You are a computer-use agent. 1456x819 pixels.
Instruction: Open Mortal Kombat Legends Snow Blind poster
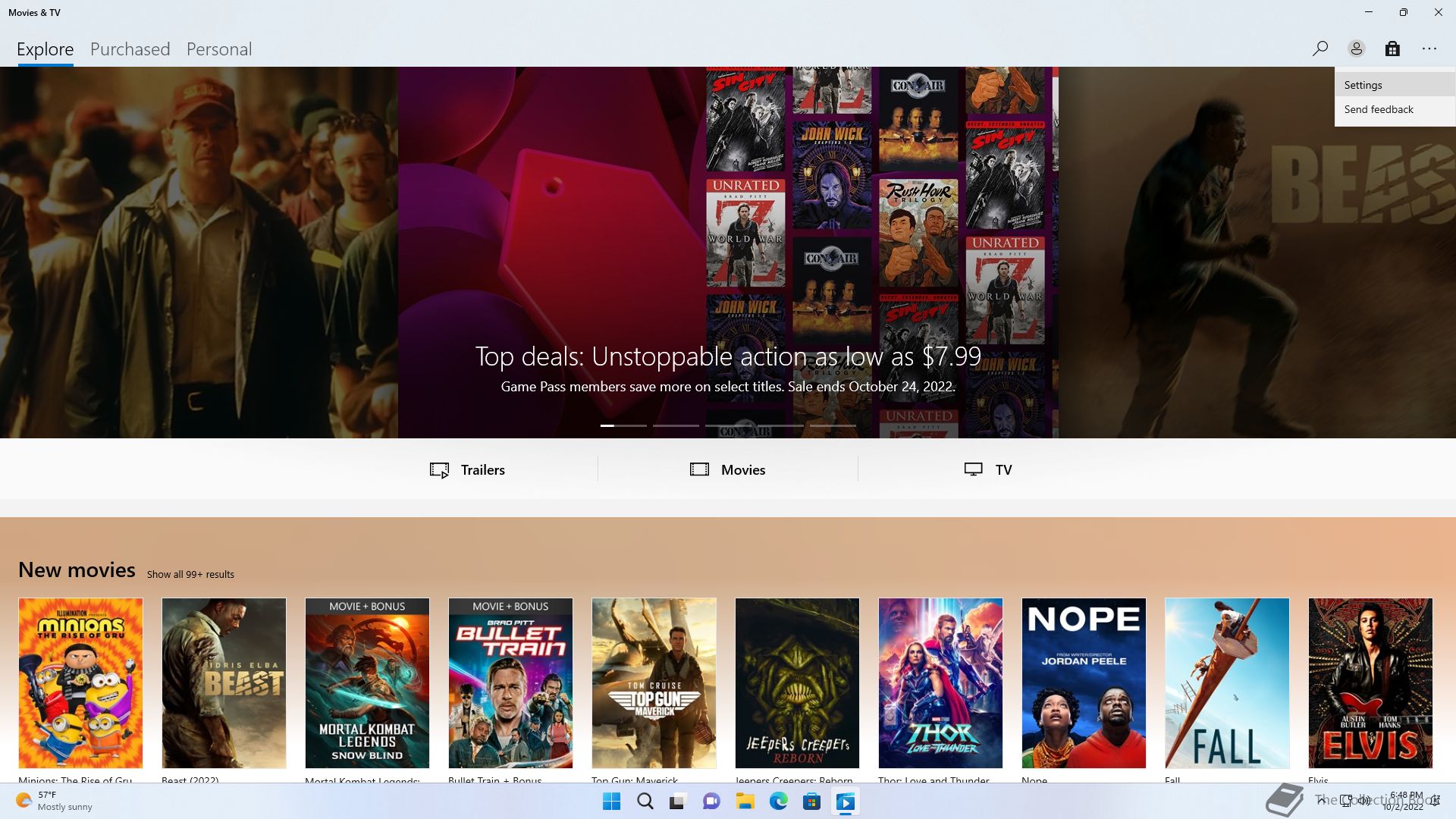point(367,683)
